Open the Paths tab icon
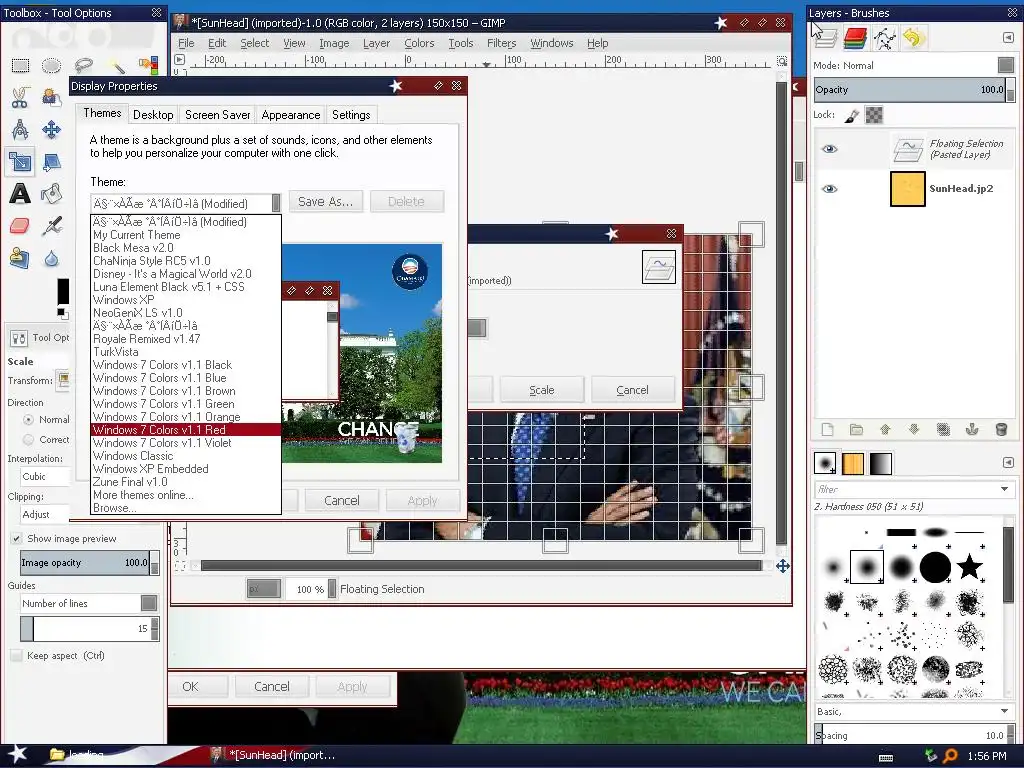The height and width of the screenshot is (768, 1024). (x=885, y=38)
